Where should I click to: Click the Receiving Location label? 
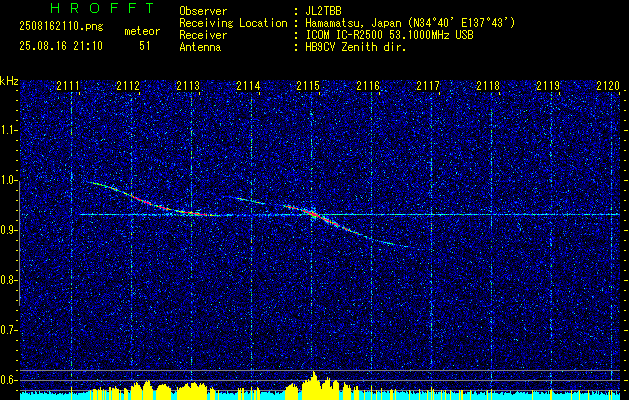(233, 23)
